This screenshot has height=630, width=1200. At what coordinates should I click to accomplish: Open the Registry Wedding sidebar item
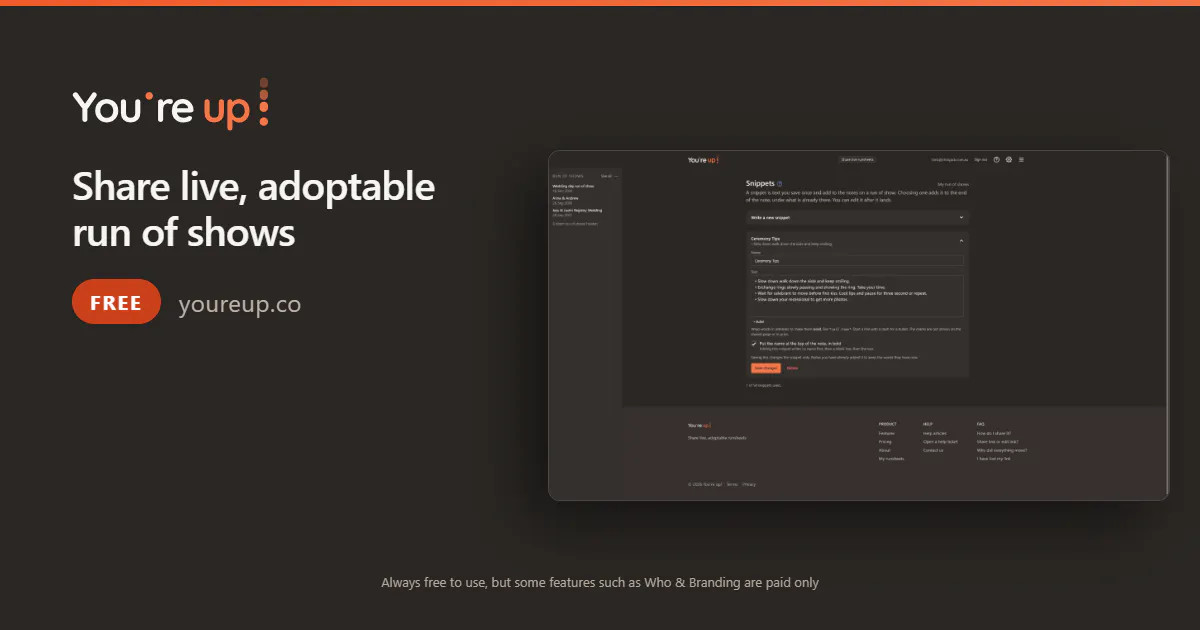(x=577, y=211)
